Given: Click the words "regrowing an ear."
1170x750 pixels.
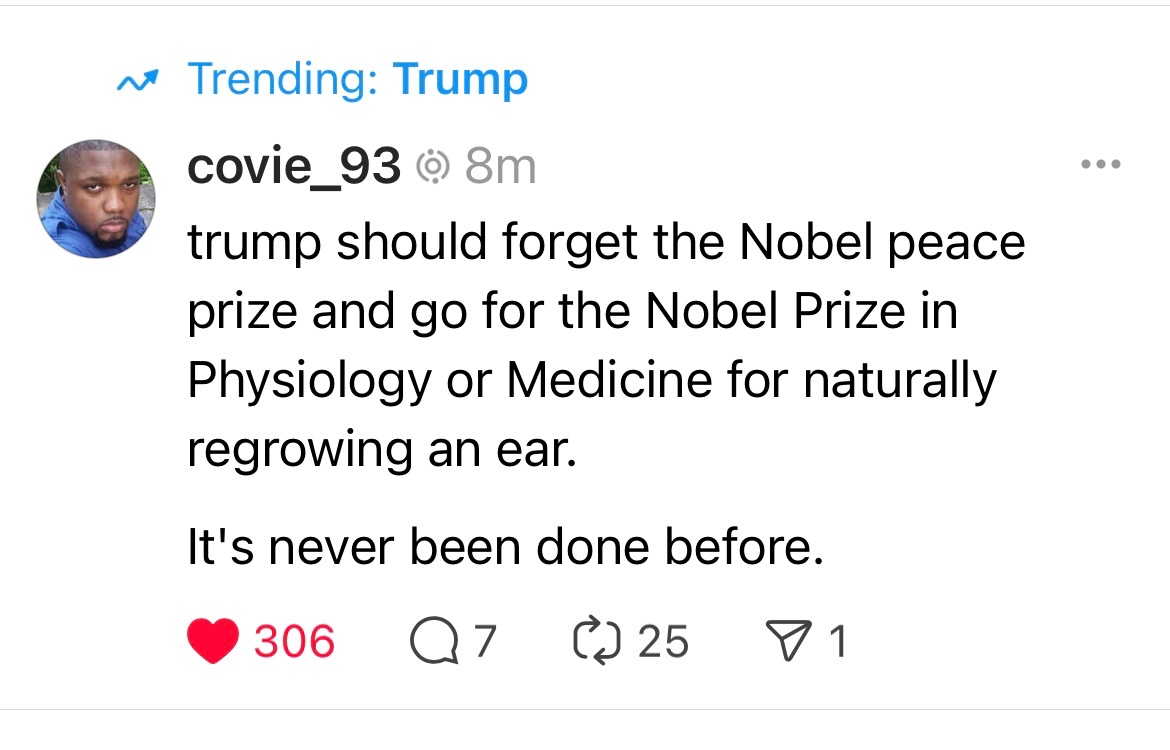Looking at the screenshot, I should pos(382,450).
